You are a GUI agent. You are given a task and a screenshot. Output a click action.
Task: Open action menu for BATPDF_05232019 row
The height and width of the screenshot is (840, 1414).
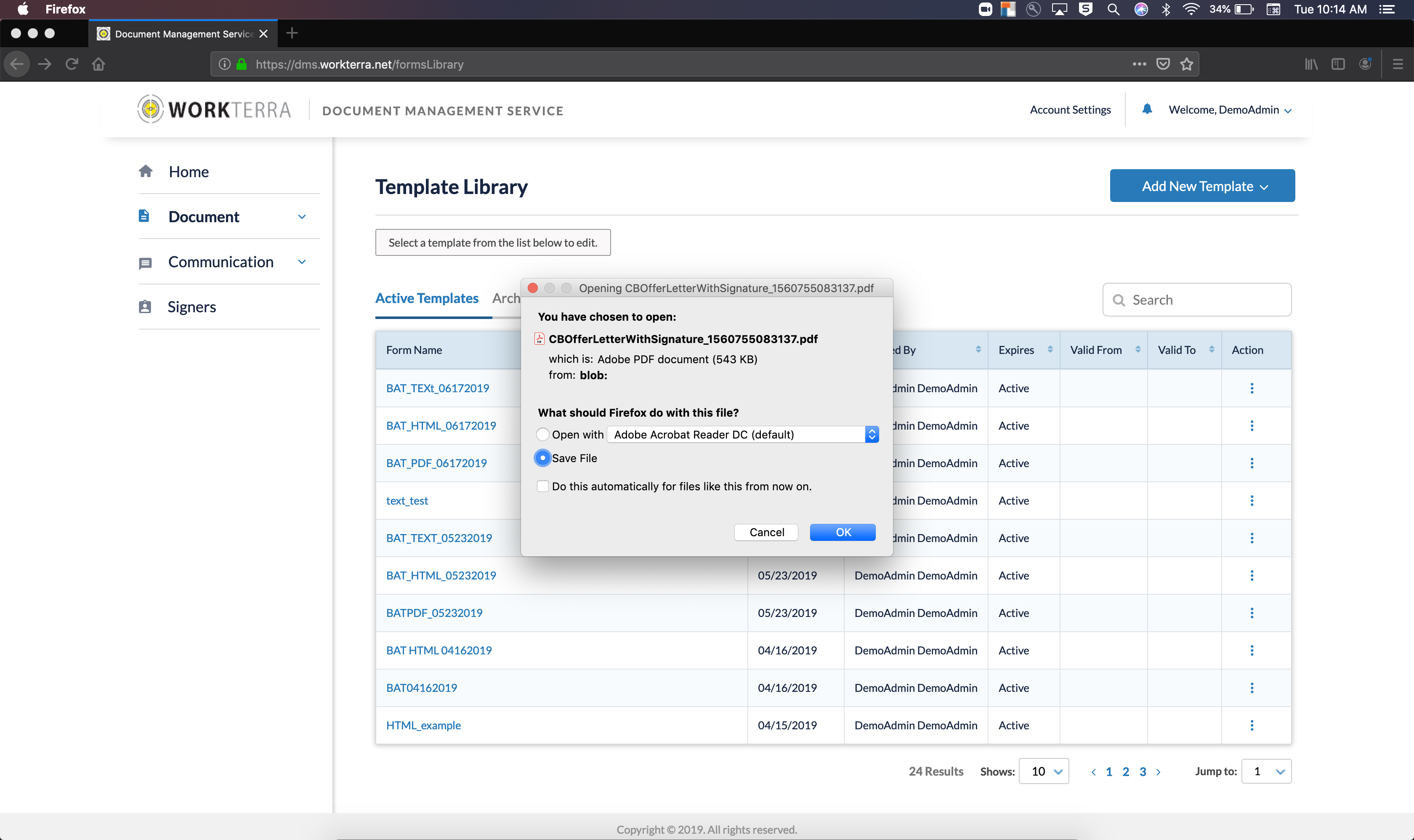pyautogui.click(x=1252, y=613)
